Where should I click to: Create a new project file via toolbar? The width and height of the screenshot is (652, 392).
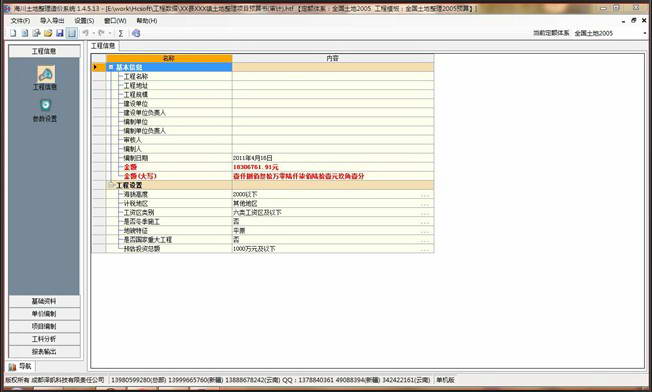[x=13, y=33]
